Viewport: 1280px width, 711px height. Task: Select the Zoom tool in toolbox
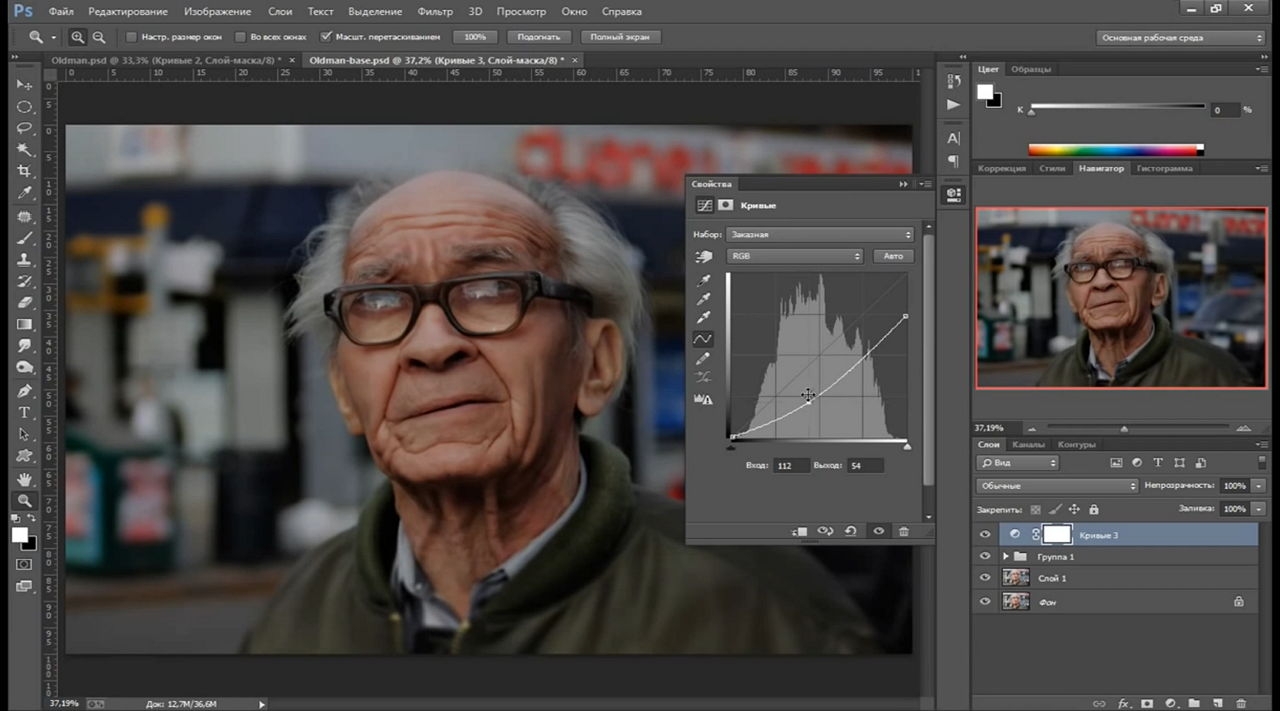25,500
